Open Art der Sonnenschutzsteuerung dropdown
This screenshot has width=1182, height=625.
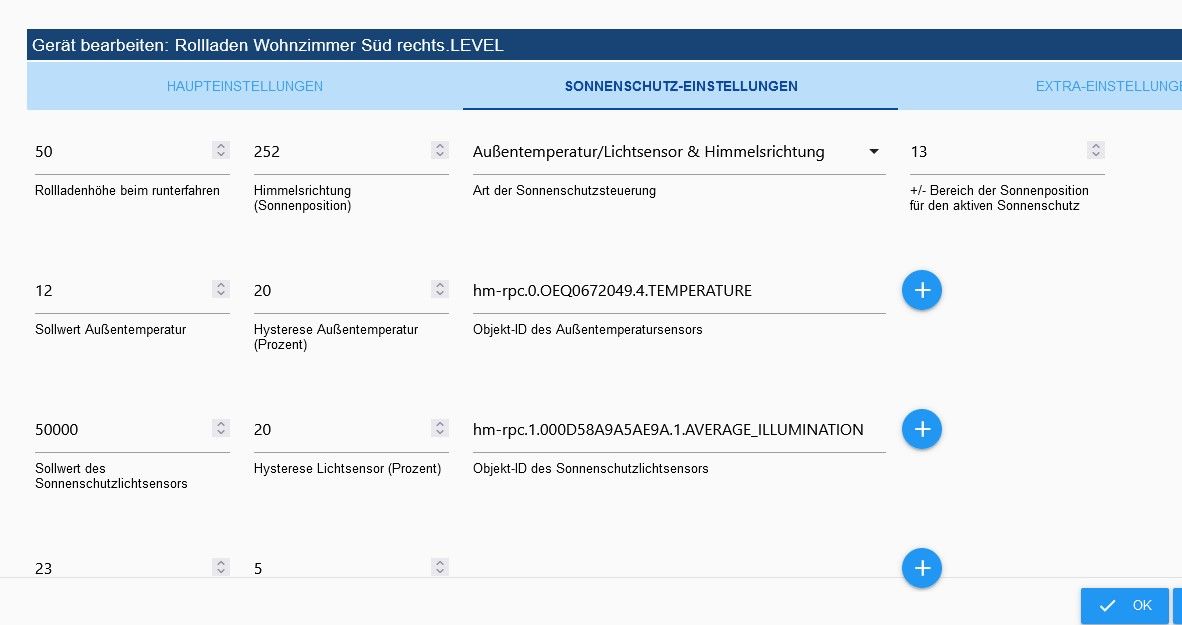678,152
